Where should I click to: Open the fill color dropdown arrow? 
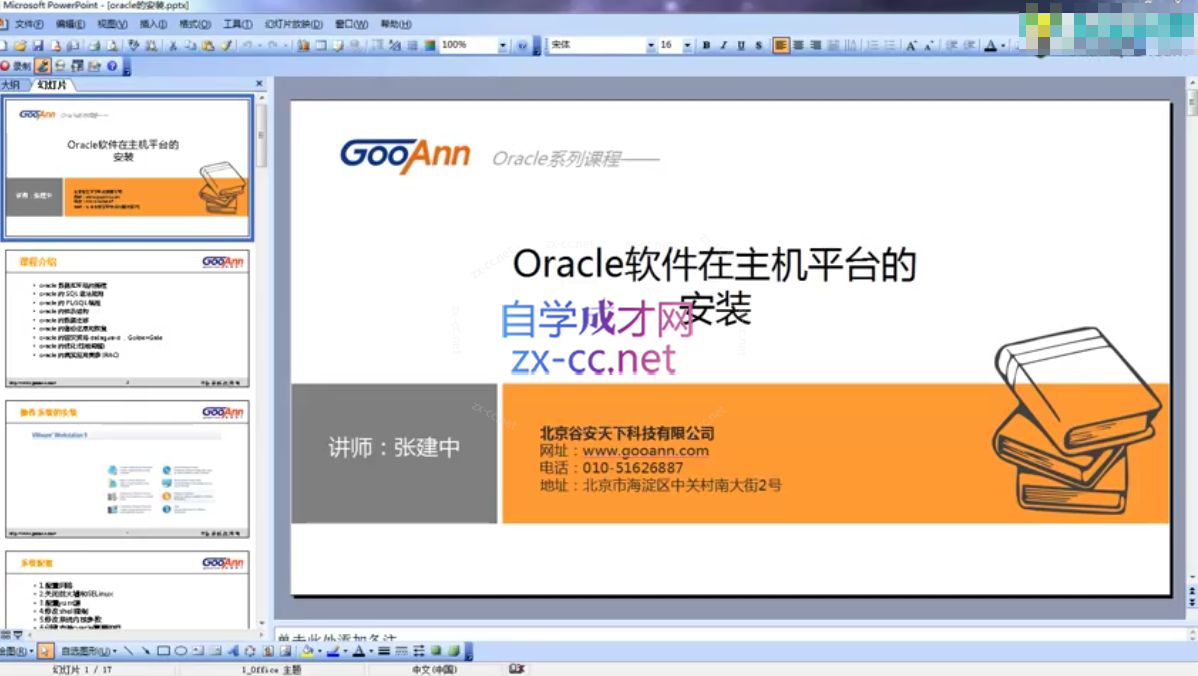coord(319,651)
